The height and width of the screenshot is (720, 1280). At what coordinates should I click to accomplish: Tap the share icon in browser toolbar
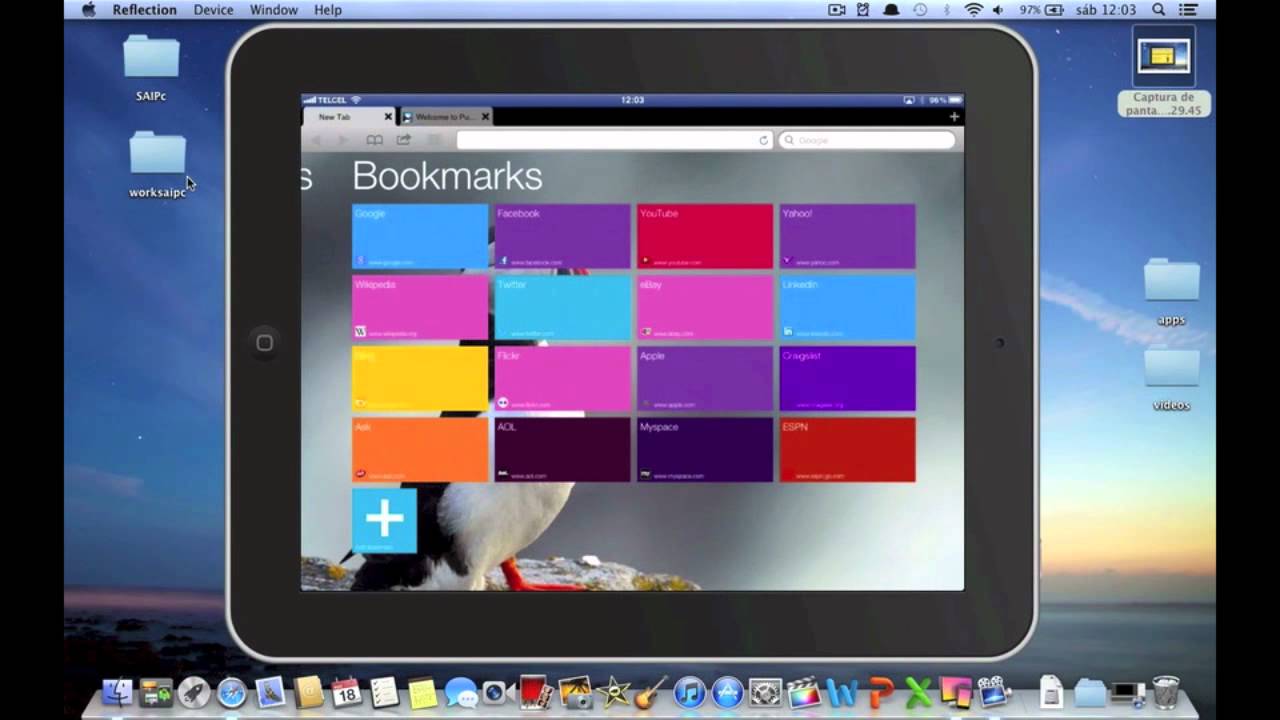coord(403,141)
